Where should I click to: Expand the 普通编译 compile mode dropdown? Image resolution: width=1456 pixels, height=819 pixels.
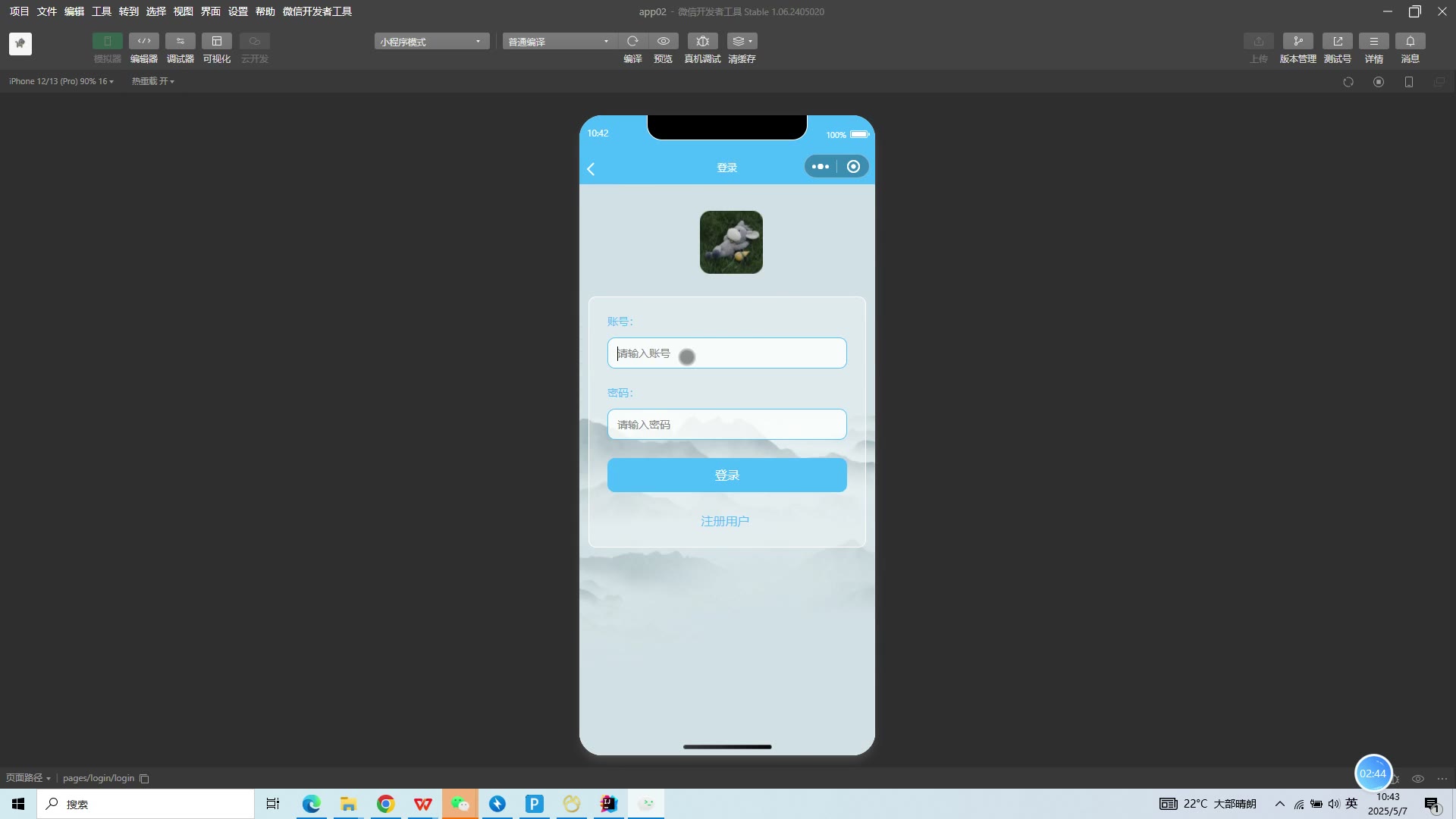pos(559,42)
